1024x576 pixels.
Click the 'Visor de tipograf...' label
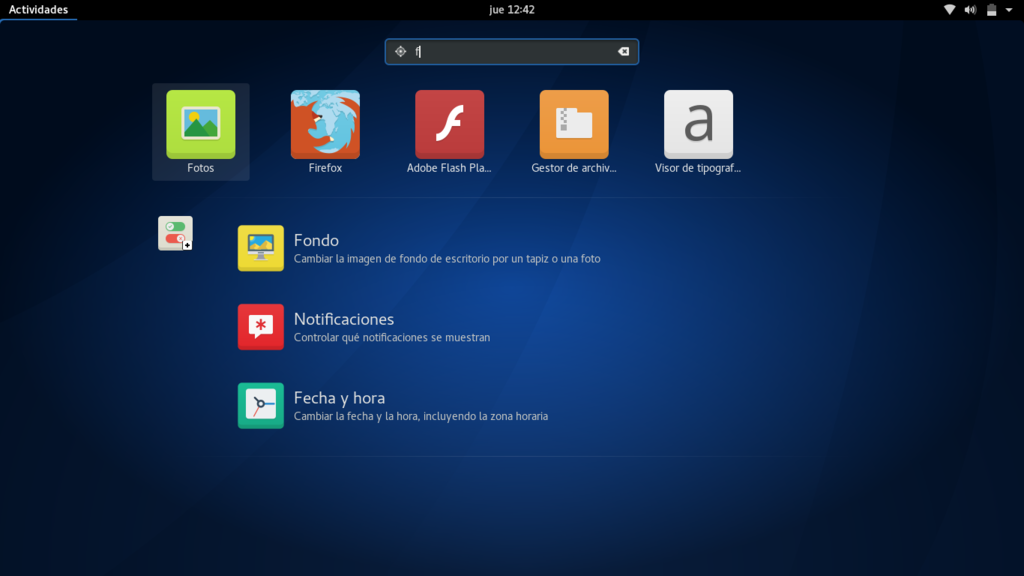point(698,168)
